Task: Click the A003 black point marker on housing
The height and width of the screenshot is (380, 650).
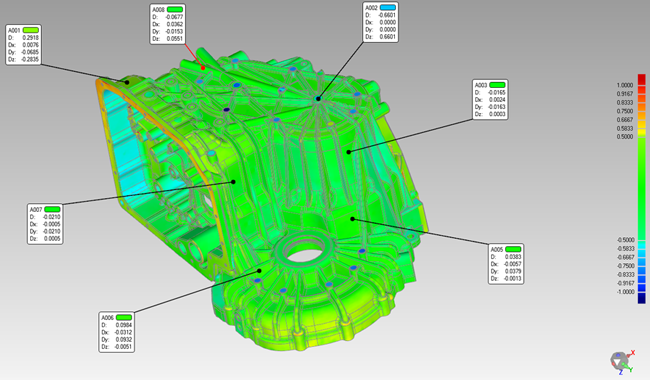Action: pos(349,152)
